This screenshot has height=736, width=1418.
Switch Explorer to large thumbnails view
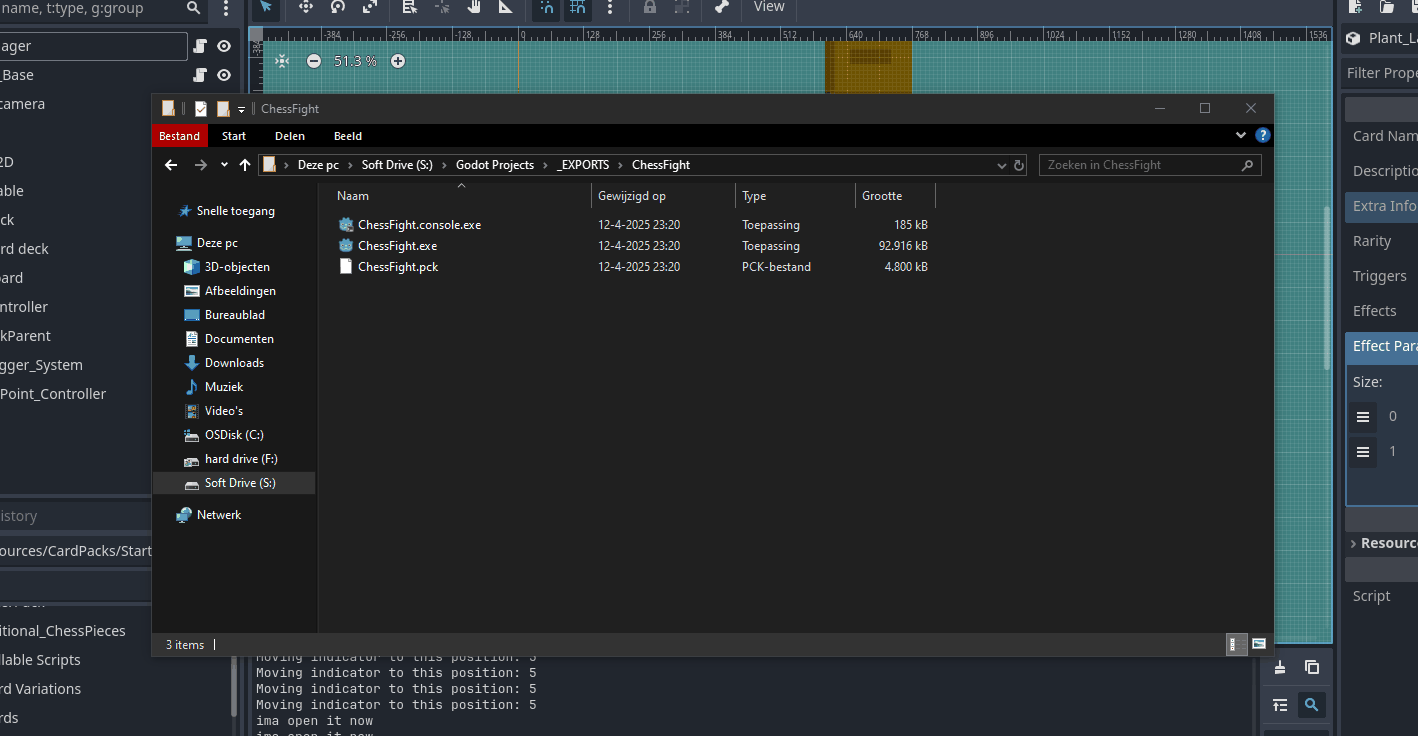point(1258,644)
